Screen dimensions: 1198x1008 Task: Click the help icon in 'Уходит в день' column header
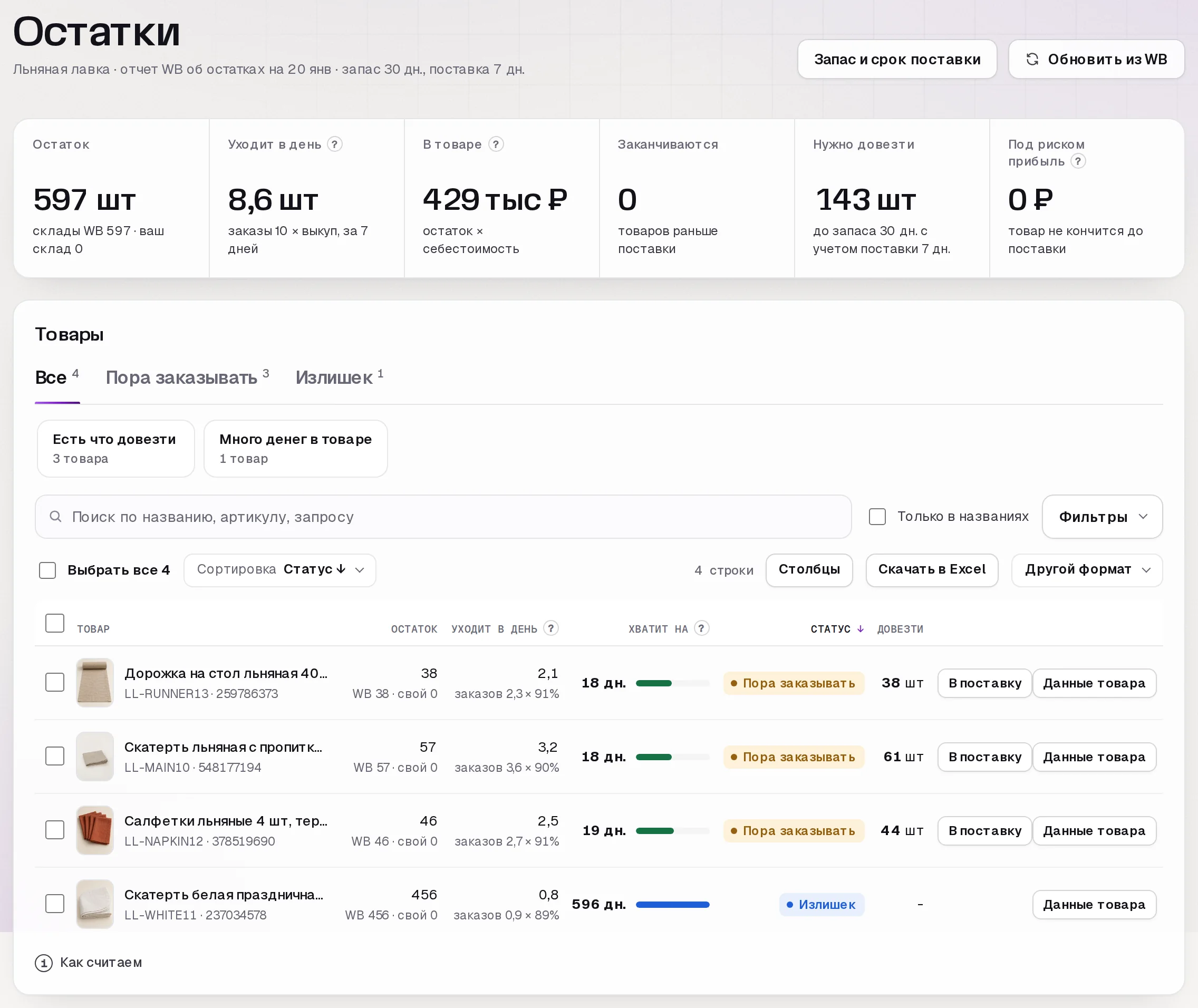click(x=551, y=628)
